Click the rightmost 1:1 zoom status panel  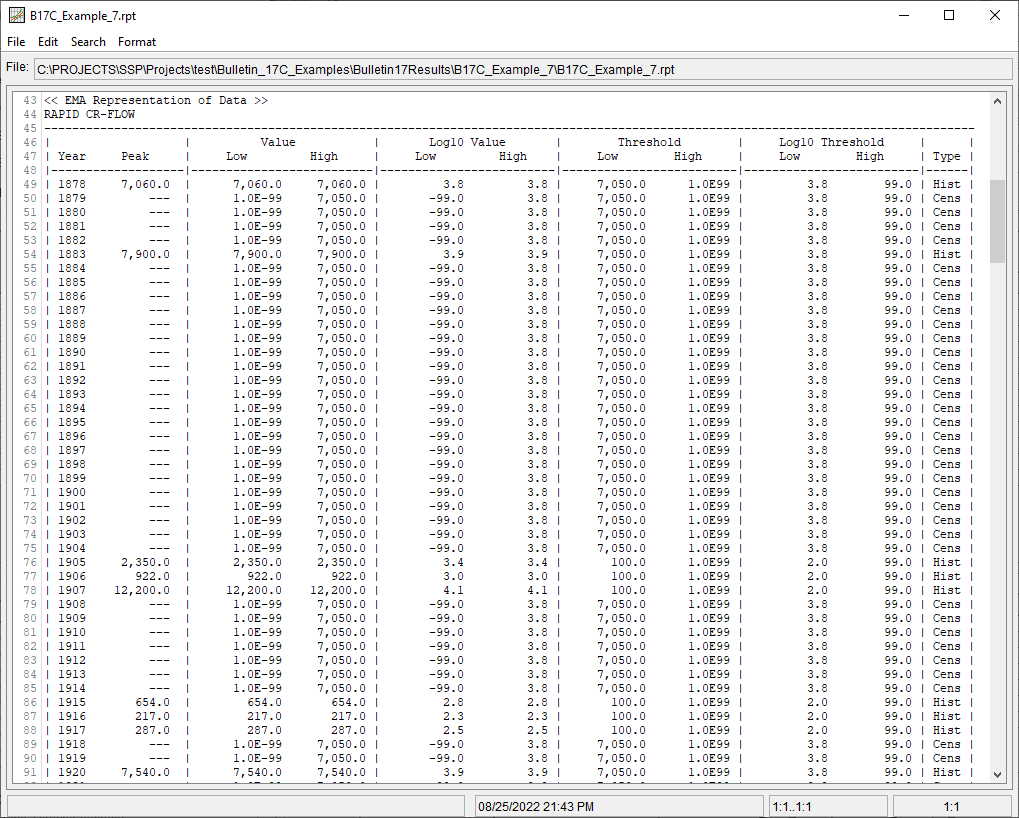[x=952, y=805]
